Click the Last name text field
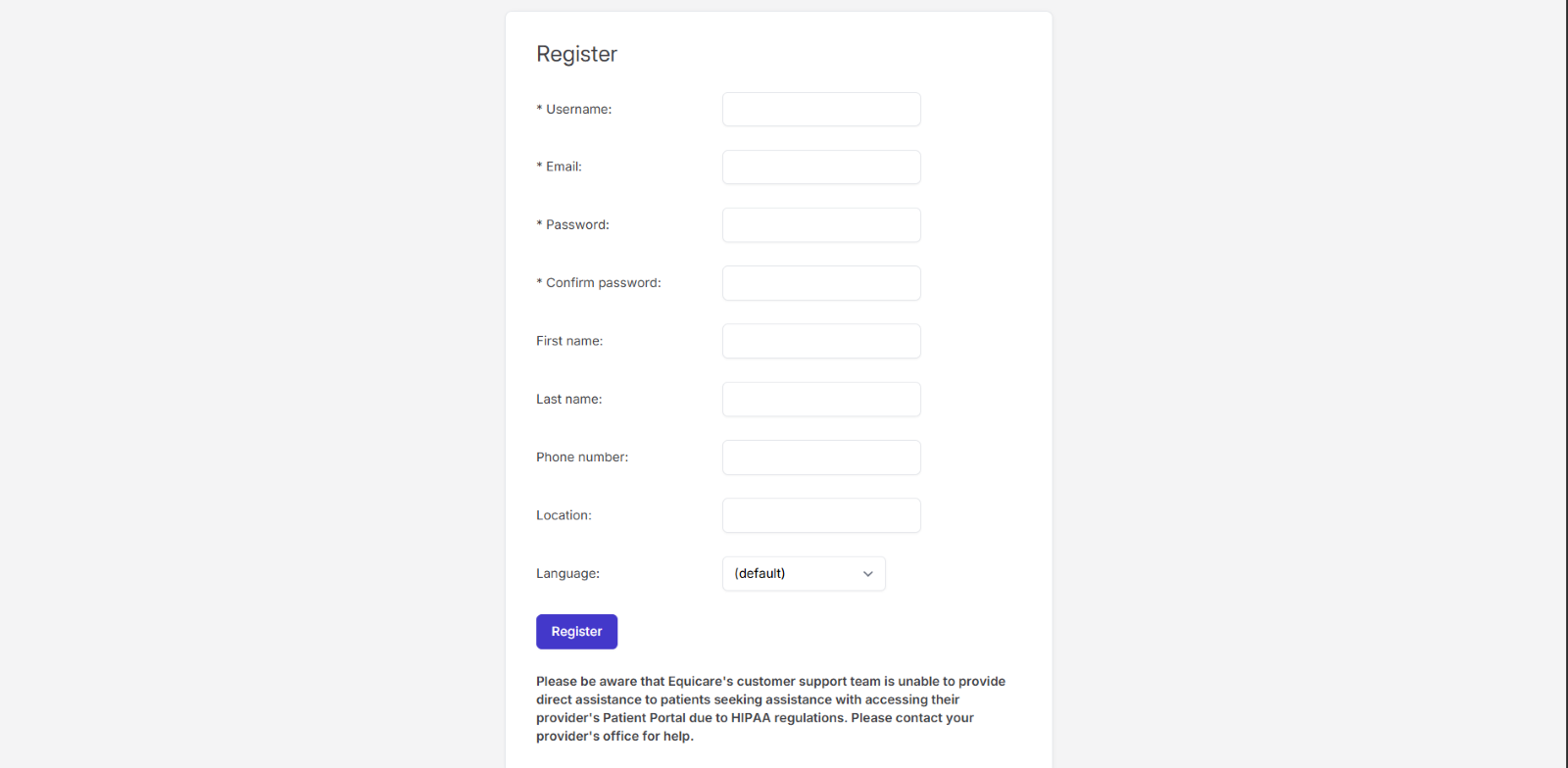 (x=821, y=400)
